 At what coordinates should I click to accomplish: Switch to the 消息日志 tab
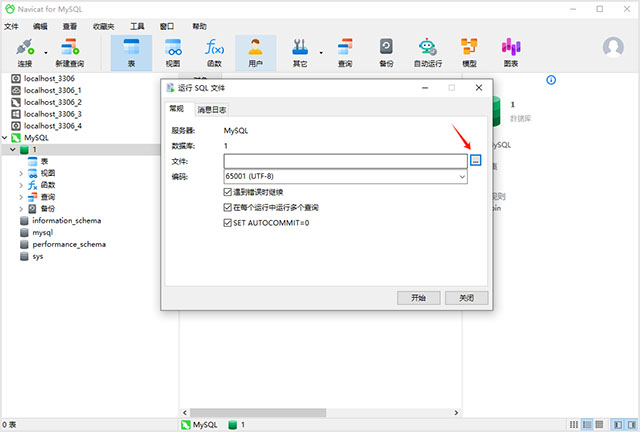(x=211, y=109)
